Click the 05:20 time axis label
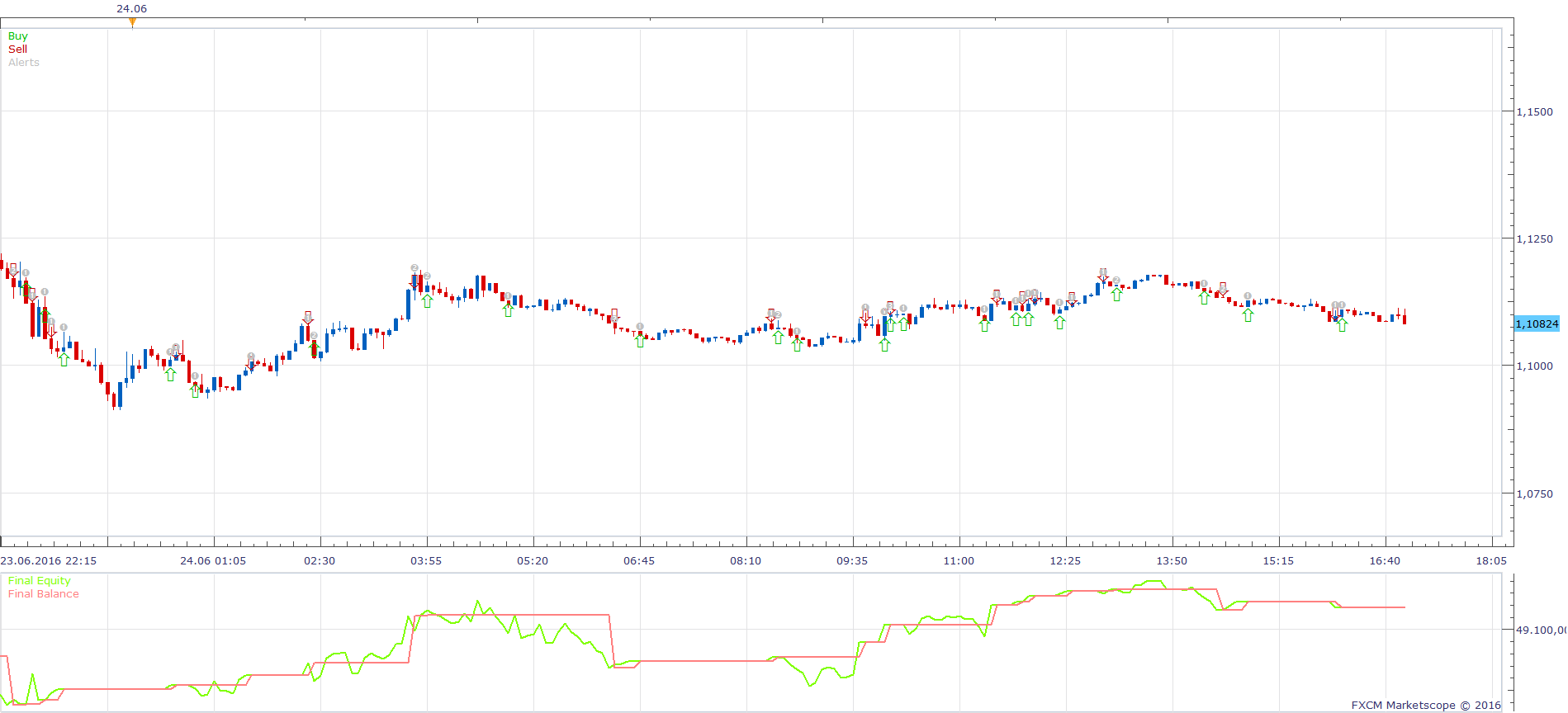This screenshot has height=713, width=1568. coord(533,560)
